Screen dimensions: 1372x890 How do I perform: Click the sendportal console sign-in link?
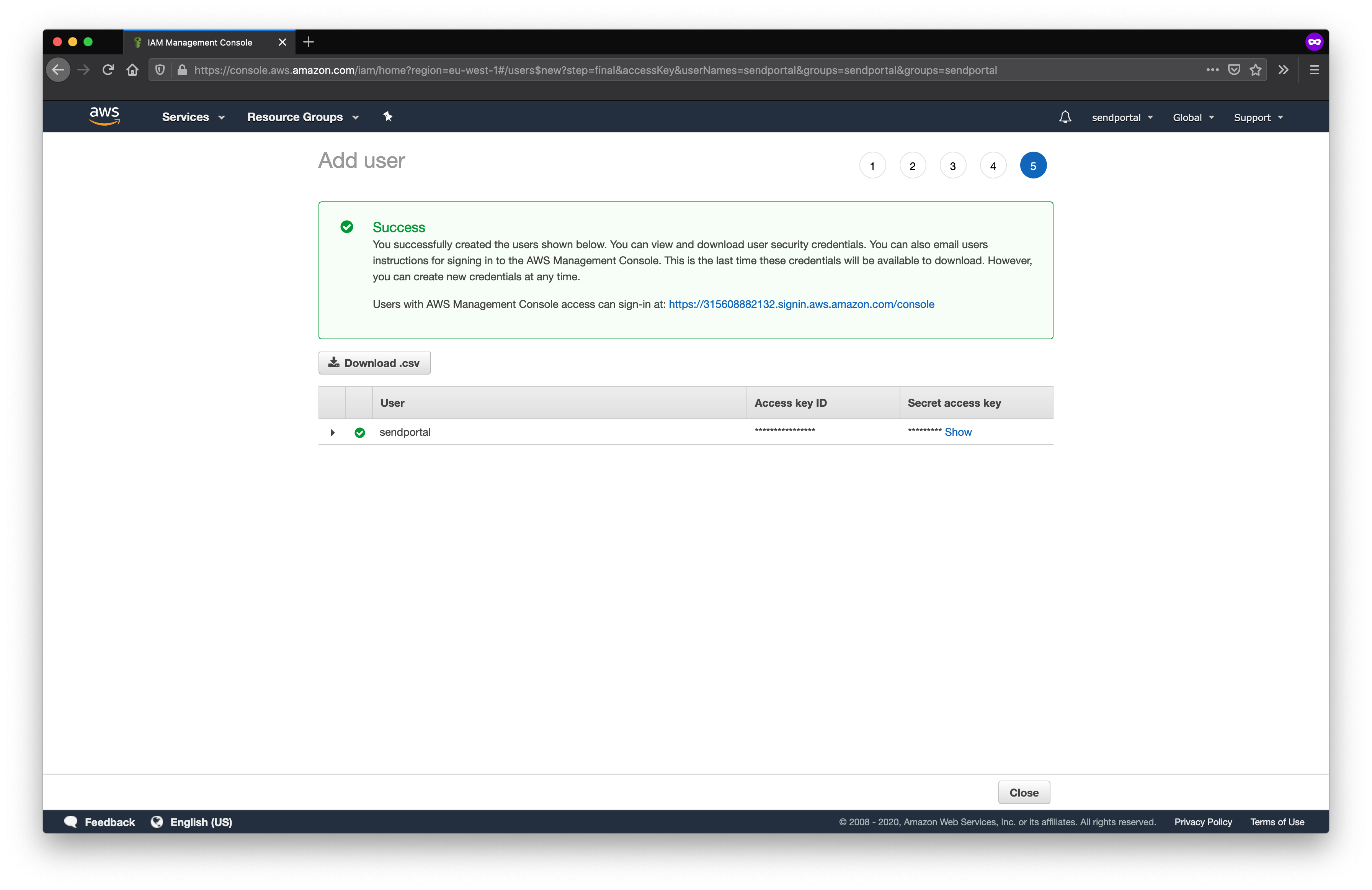801,304
